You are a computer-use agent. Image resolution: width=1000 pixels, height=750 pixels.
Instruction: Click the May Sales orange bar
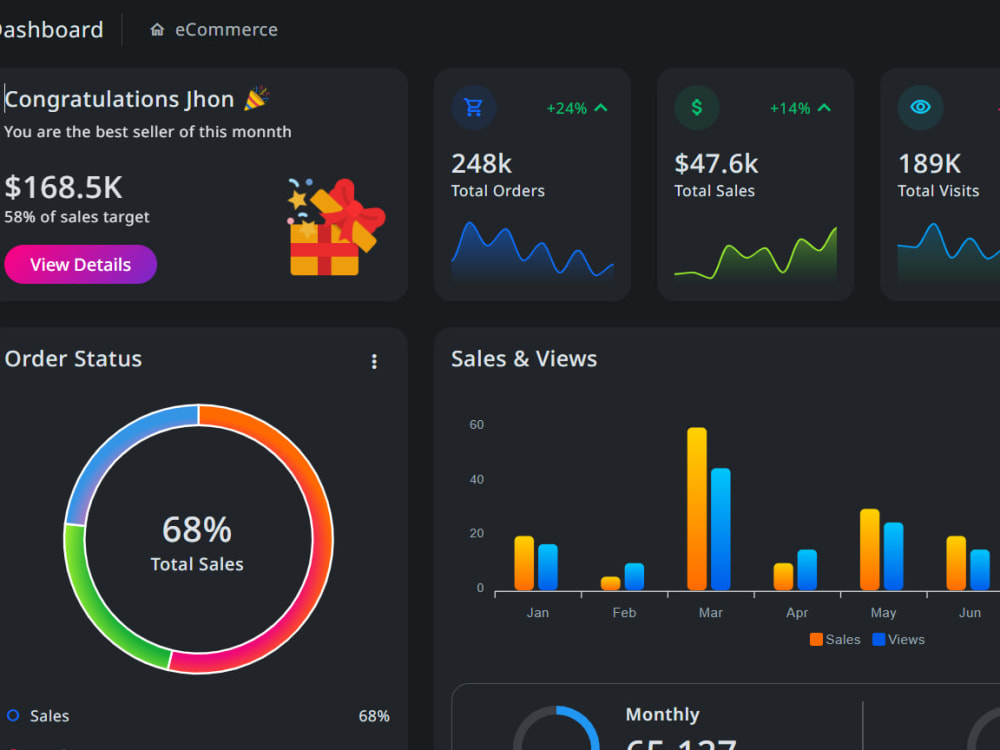[869, 549]
